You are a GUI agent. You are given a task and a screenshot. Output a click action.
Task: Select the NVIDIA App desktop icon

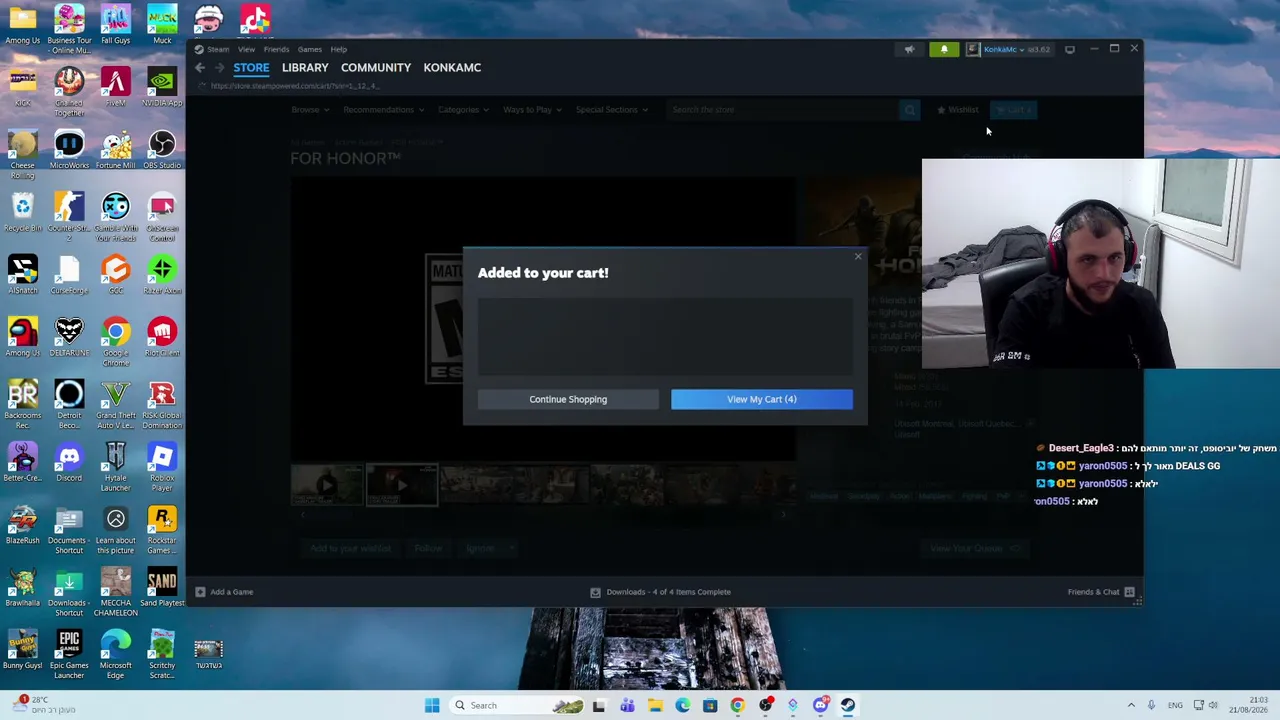162,88
